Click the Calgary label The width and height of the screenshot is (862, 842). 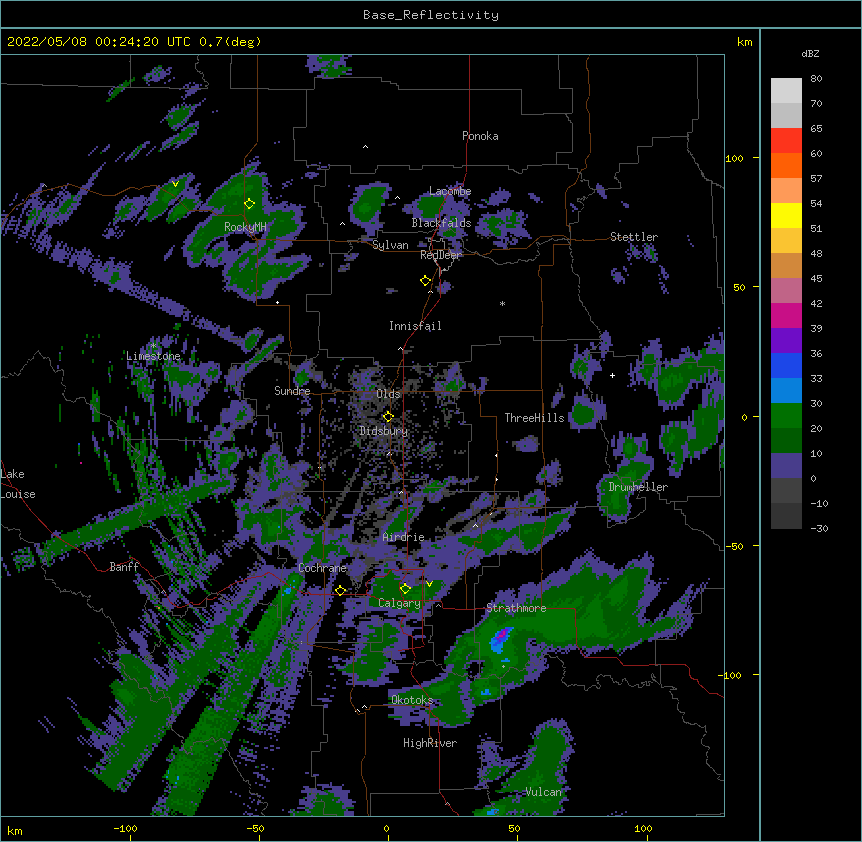(x=399, y=603)
